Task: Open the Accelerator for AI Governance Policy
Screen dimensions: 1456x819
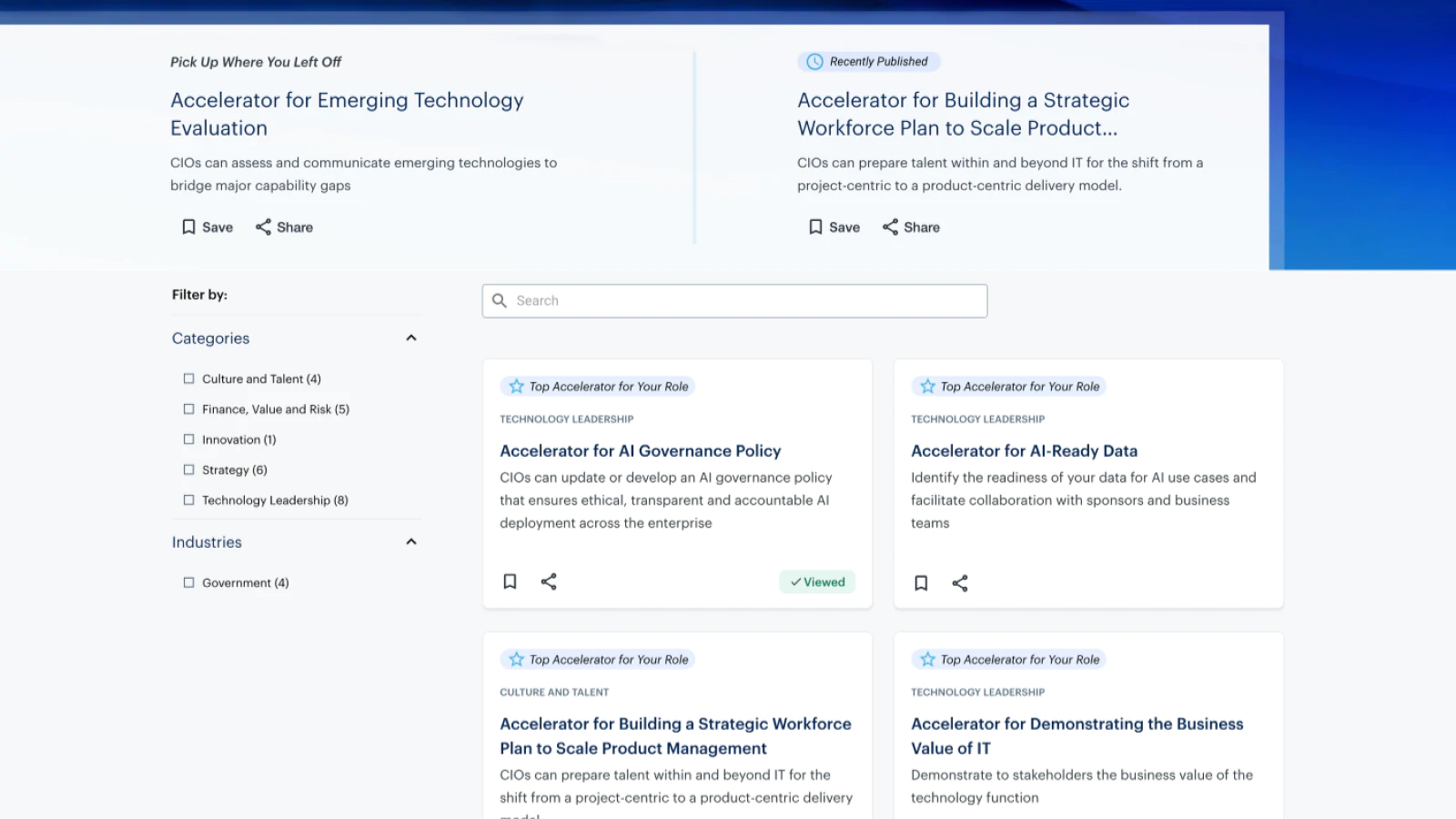Action: (640, 450)
